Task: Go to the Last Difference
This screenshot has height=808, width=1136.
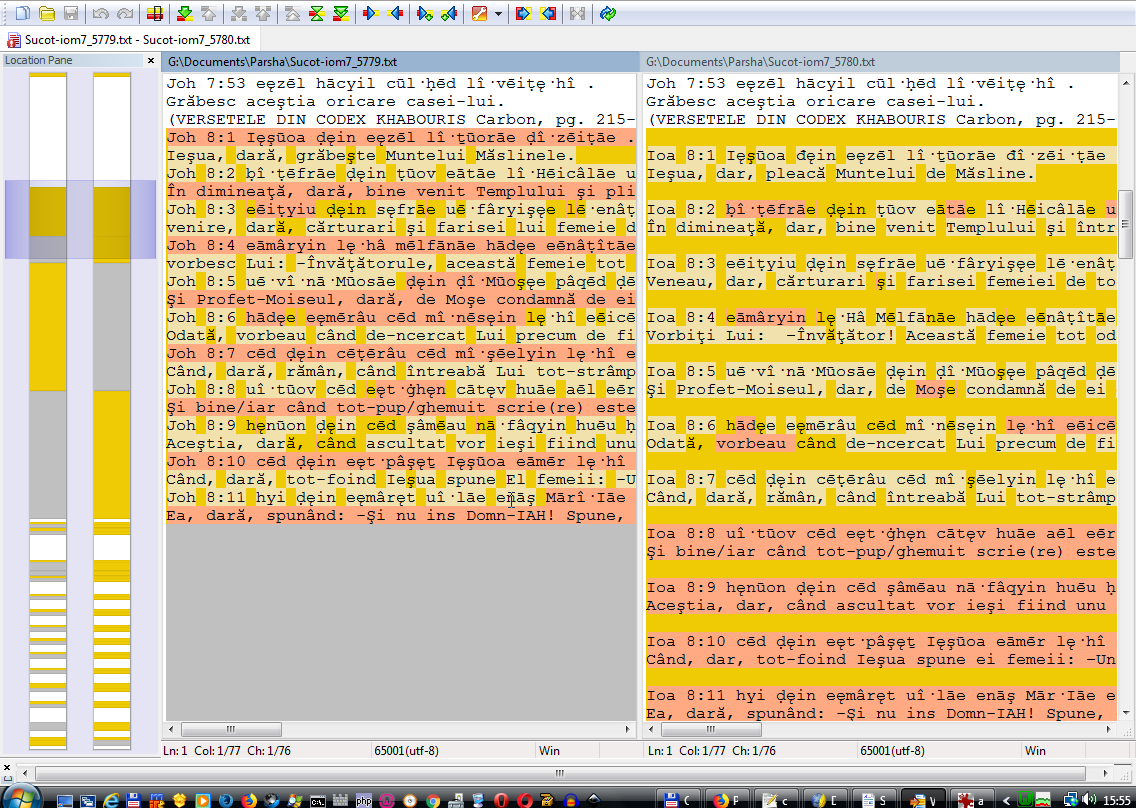Action: pos(341,14)
